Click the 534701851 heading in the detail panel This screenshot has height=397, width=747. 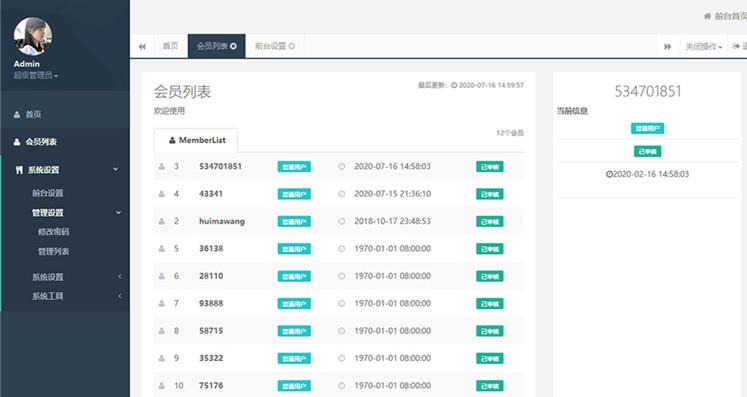pos(647,92)
